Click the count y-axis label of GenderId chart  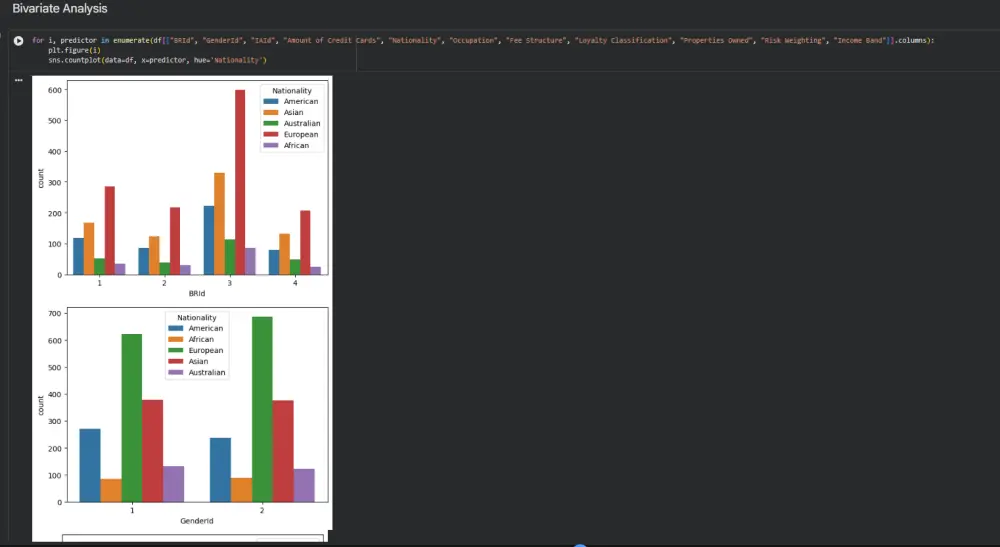coord(41,405)
